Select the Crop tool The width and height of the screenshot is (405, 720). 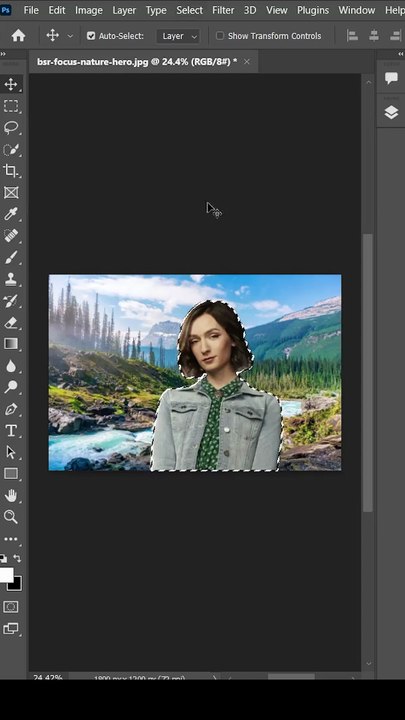tap(11, 171)
